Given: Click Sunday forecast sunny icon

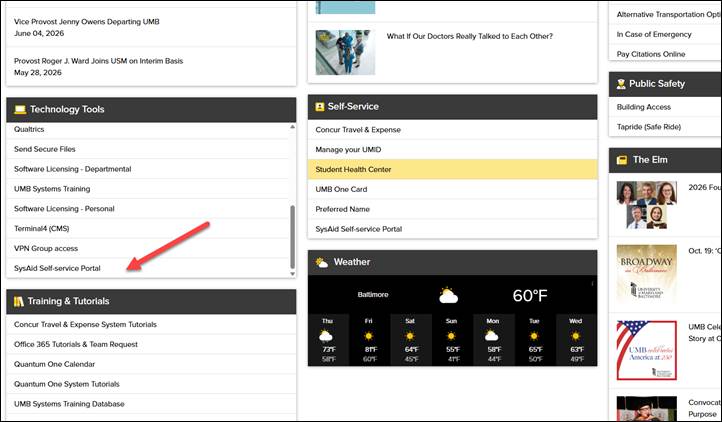Looking at the screenshot, I should (x=451, y=336).
